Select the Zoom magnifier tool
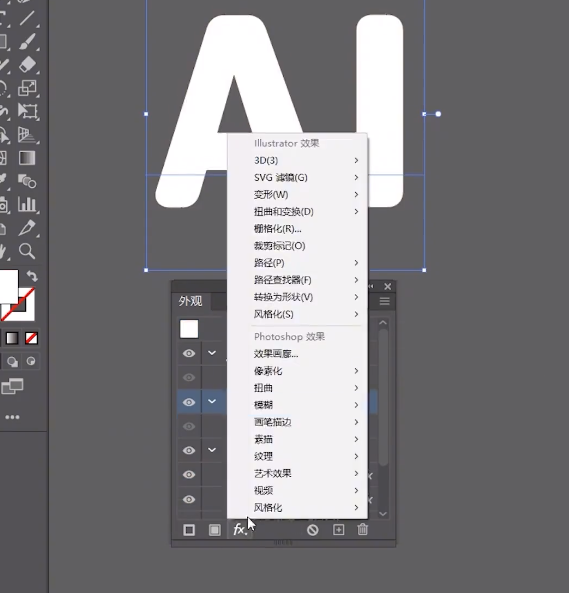The width and height of the screenshot is (569, 593). (x=27, y=251)
